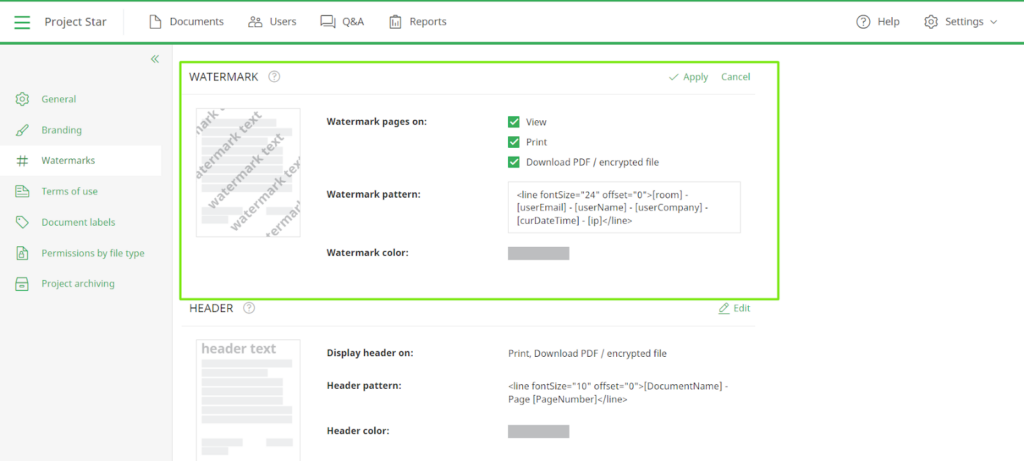Expand the Settings dropdown menu
Viewport: 1024px width, 461px height.
960,22
